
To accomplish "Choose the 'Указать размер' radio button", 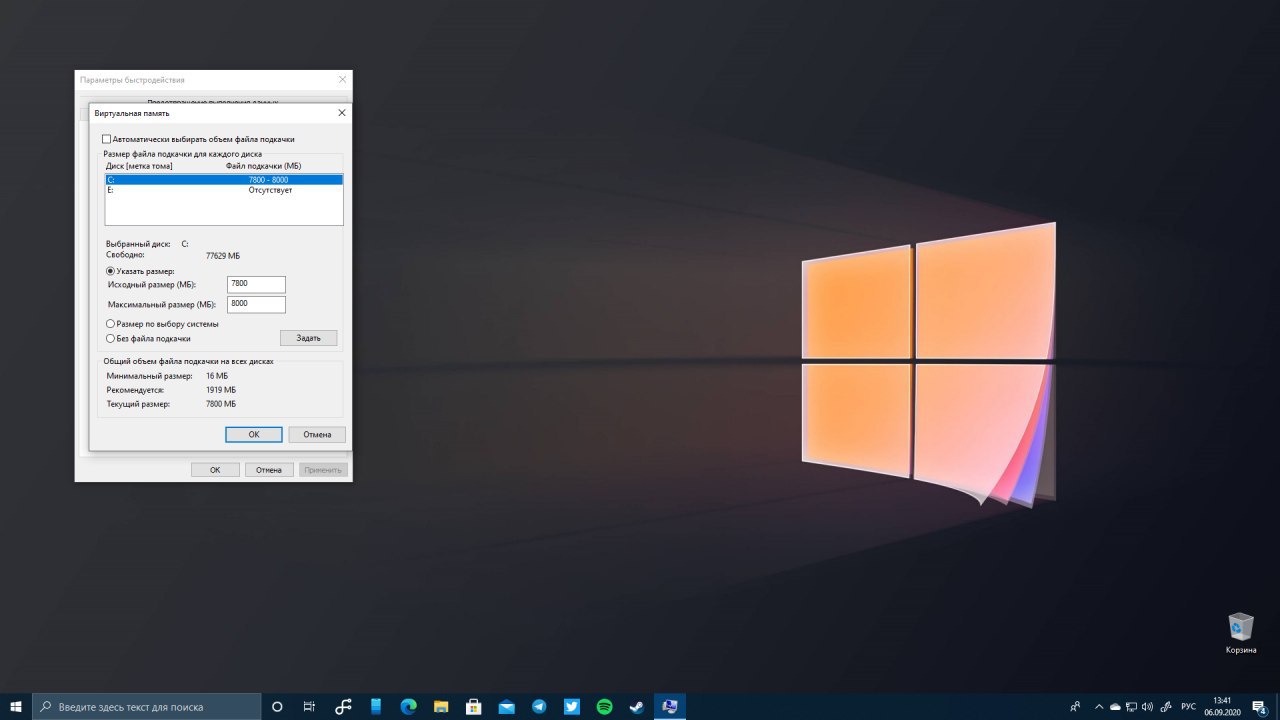I will tap(110, 271).
